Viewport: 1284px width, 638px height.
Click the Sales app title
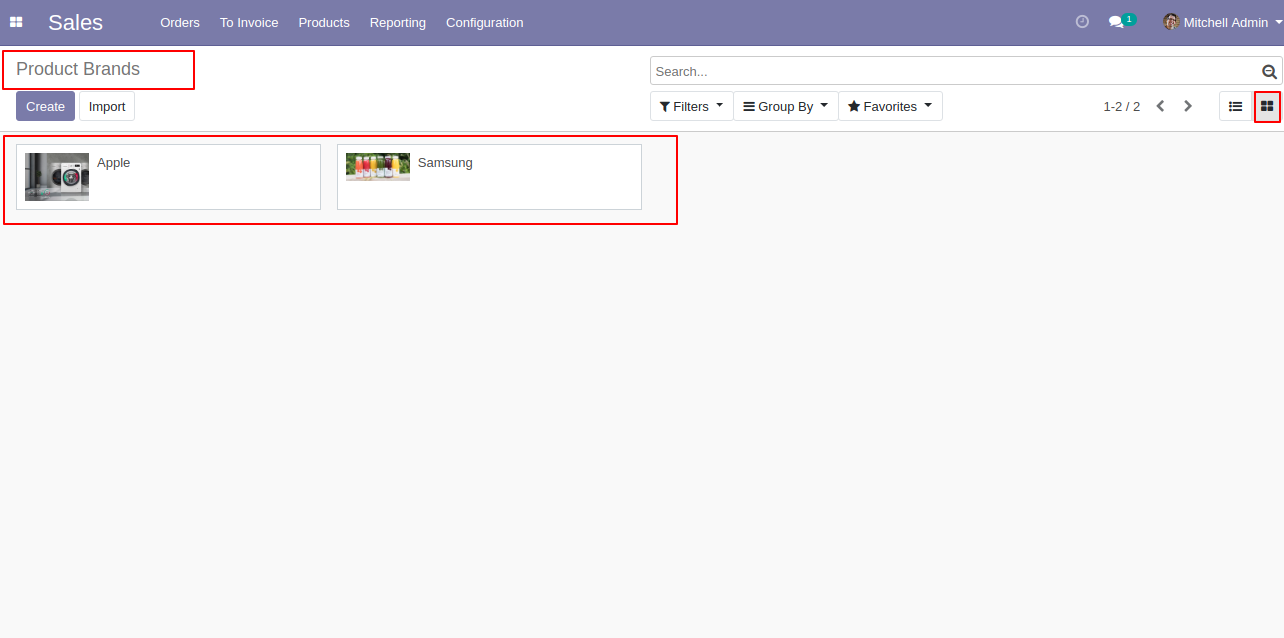75,22
